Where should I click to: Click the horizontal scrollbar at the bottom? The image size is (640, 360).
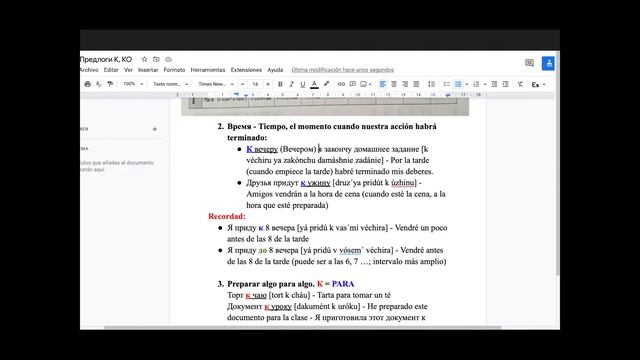[302, 327]
